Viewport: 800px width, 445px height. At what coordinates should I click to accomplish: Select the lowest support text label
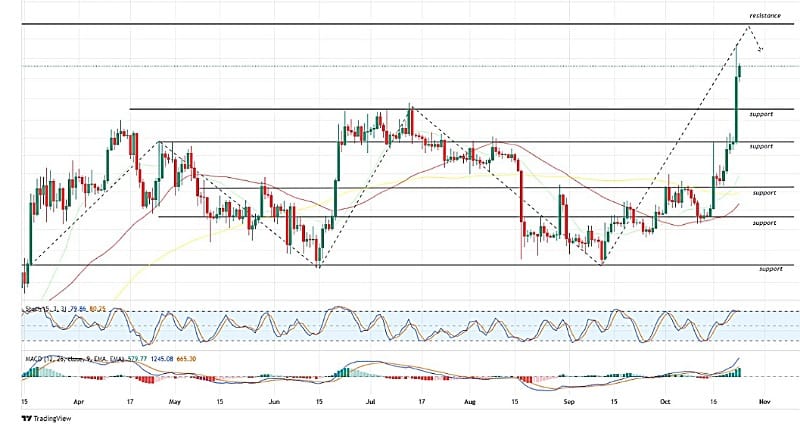[x=770, y=269]
